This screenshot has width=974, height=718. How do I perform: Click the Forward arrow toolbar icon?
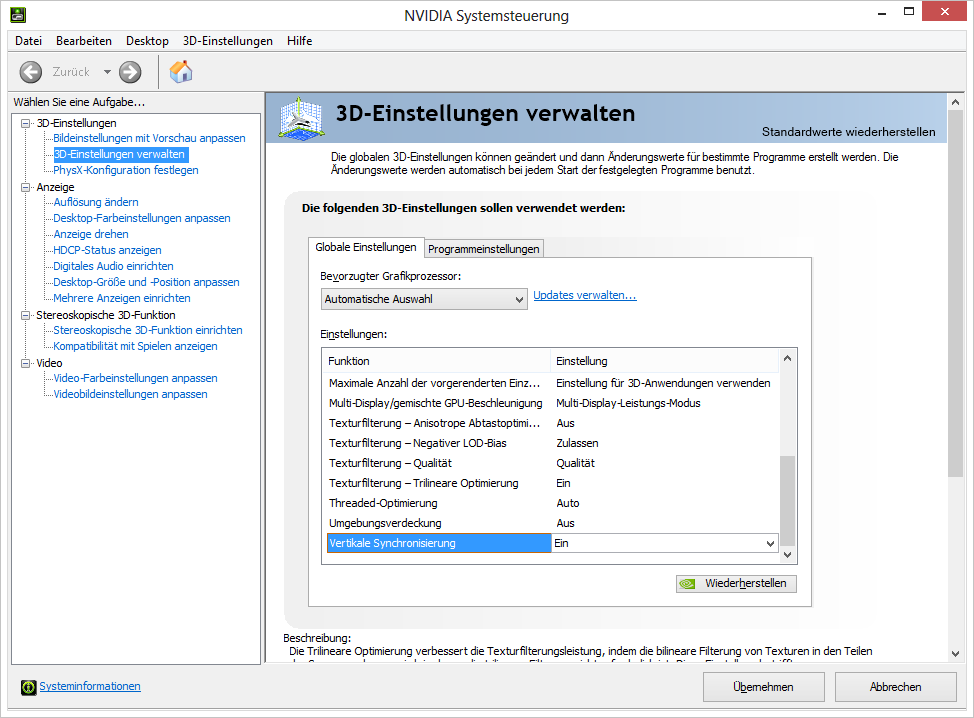pyautogui.click(x=130, y=72)
